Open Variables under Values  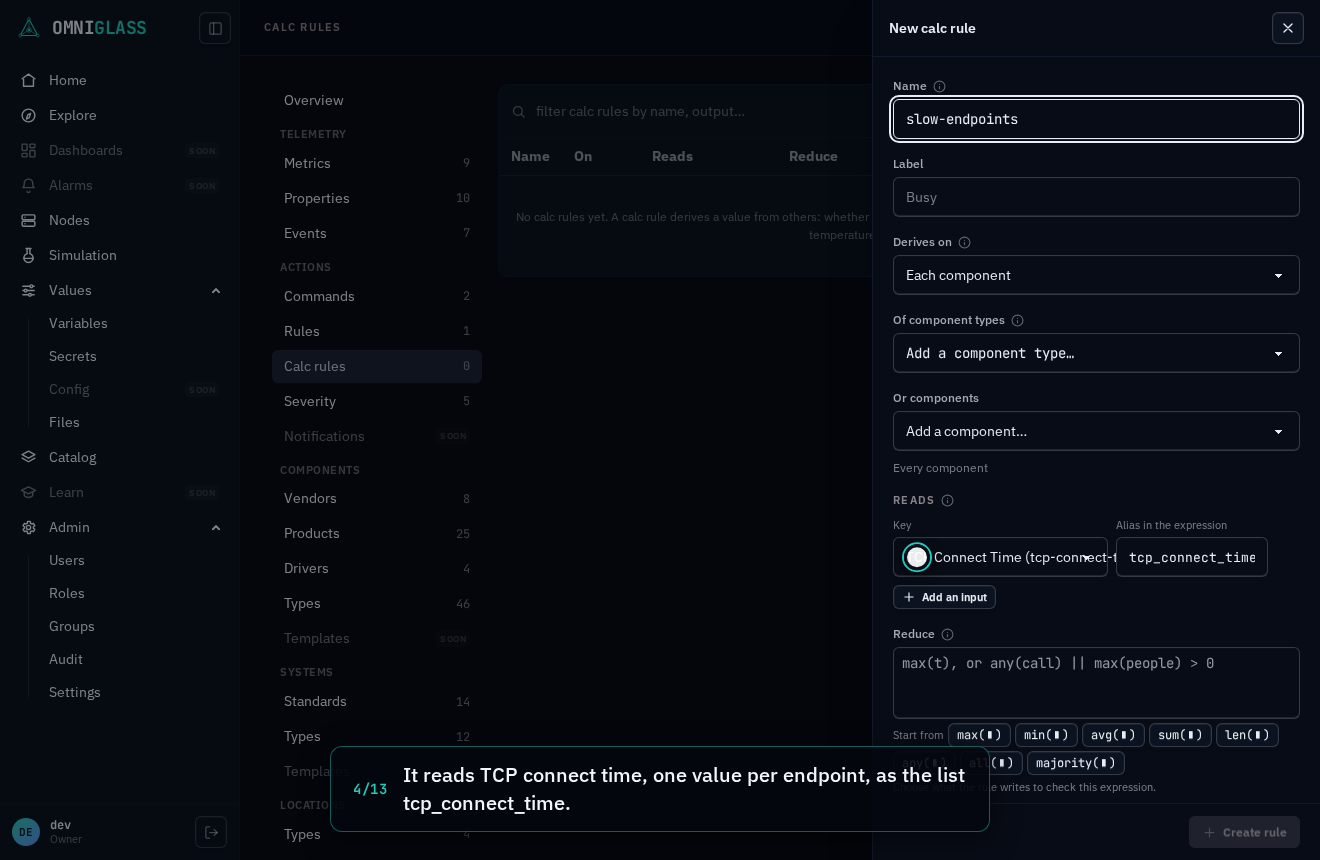tap(78, 323)
